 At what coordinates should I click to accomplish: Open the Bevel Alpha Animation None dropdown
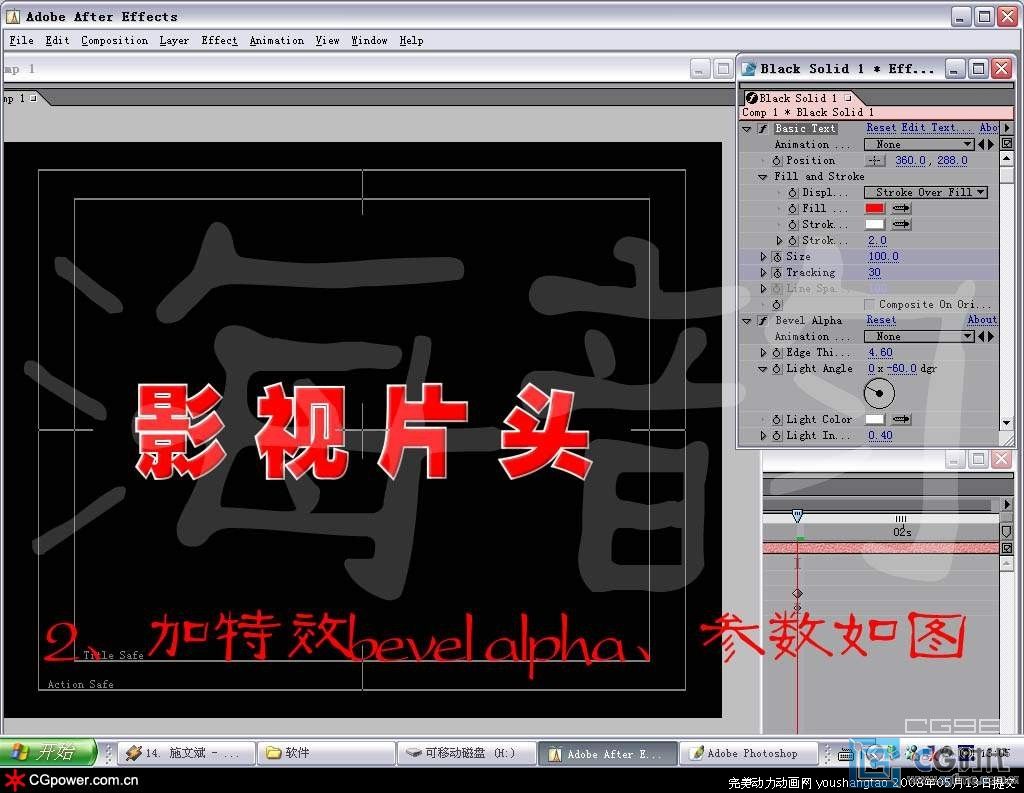(x=919, y=336)
